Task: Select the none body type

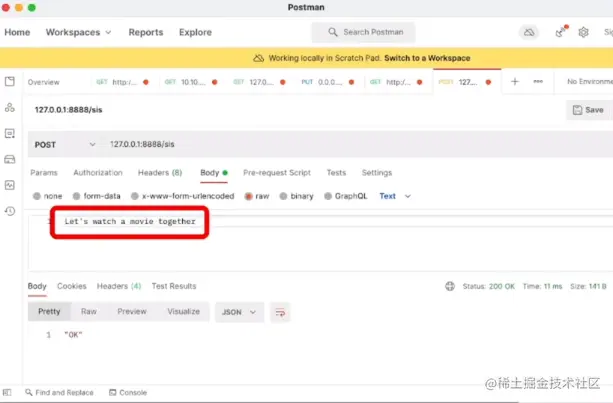Action: (37, 196)
